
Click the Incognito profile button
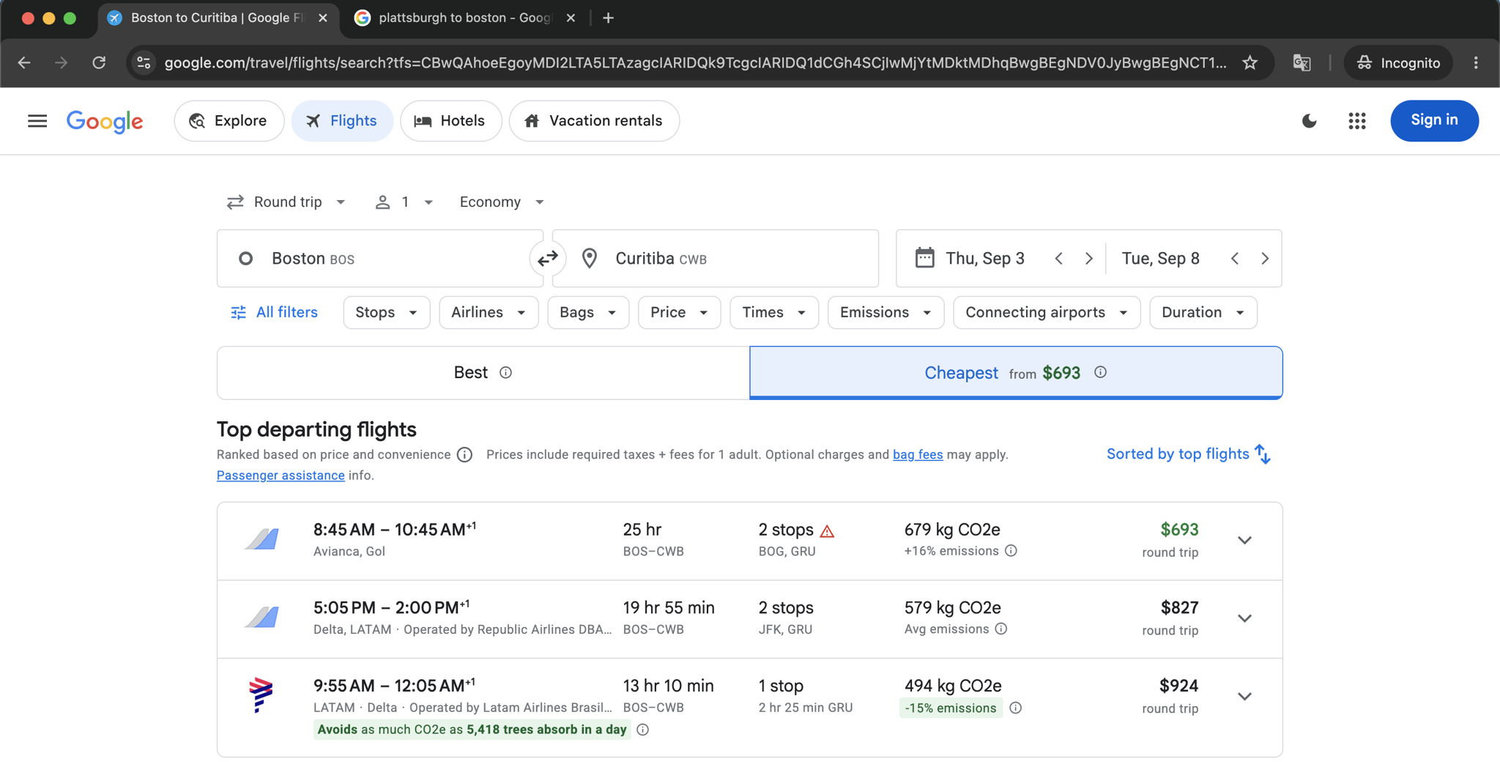tap(1398, 63)
